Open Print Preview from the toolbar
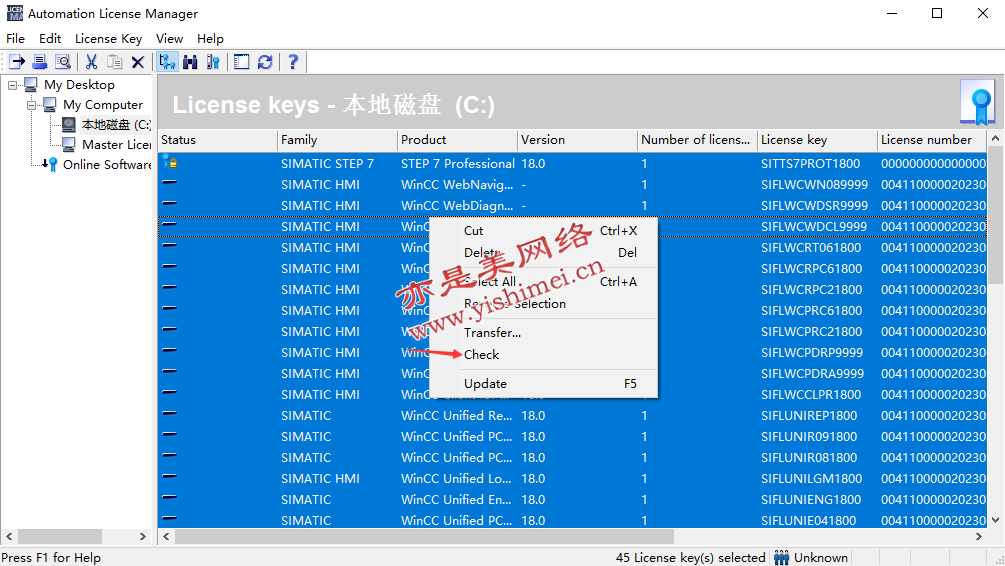This screenshot has height=566, width=1005. pos(63,62)
